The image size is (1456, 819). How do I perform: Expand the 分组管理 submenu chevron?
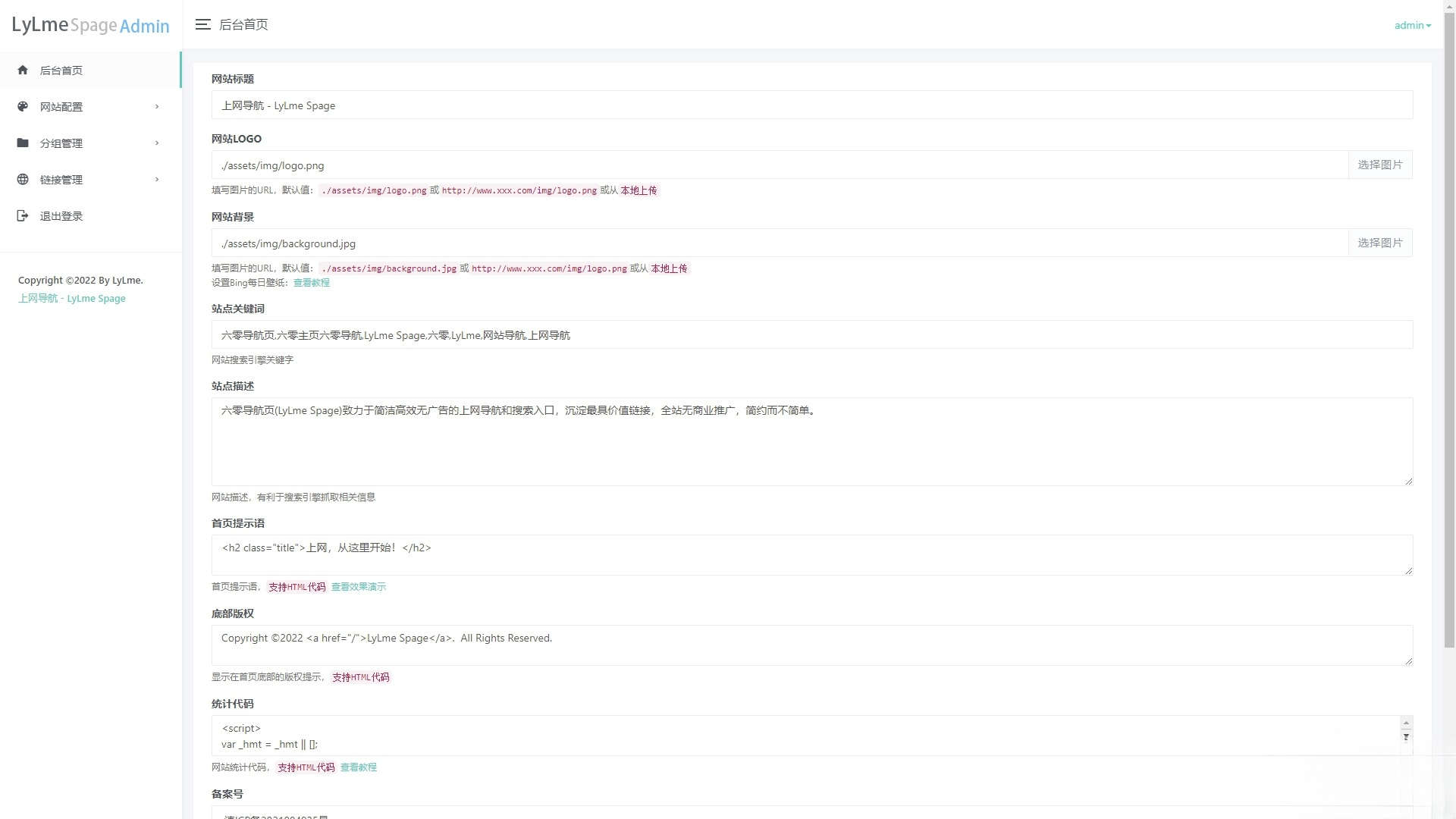coord(157,143)
